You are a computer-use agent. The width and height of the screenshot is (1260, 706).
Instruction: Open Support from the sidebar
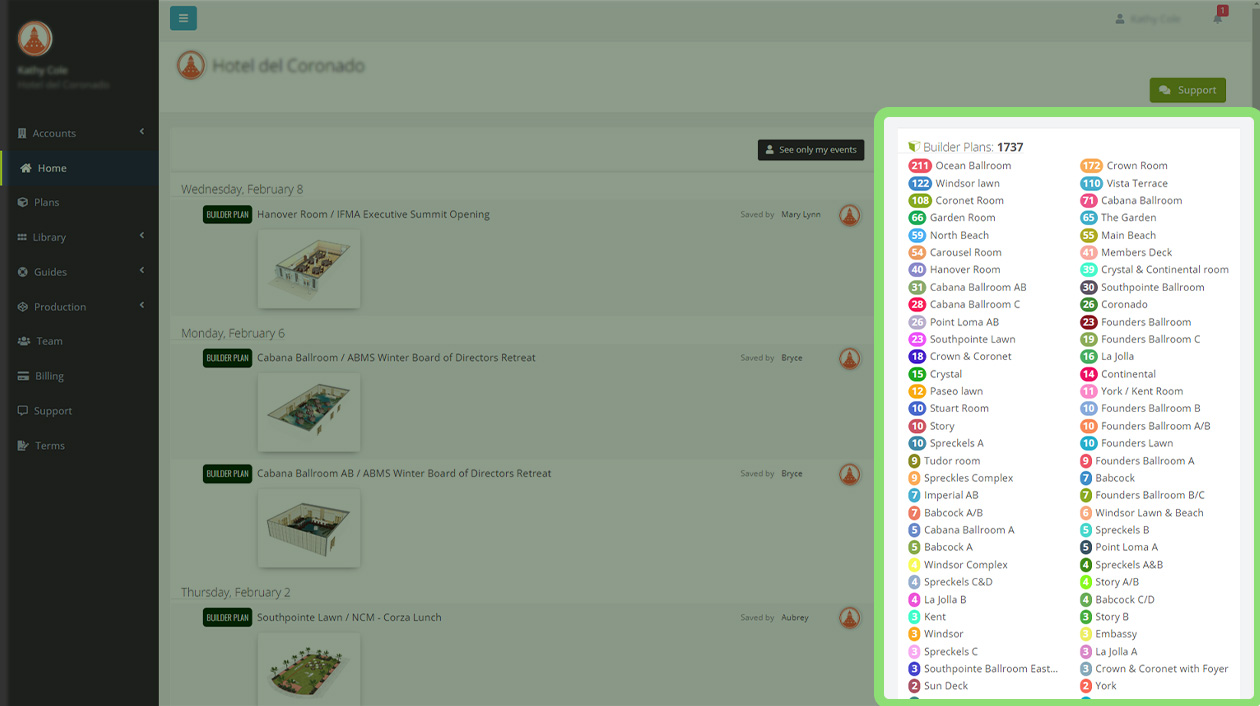point(79,411)
